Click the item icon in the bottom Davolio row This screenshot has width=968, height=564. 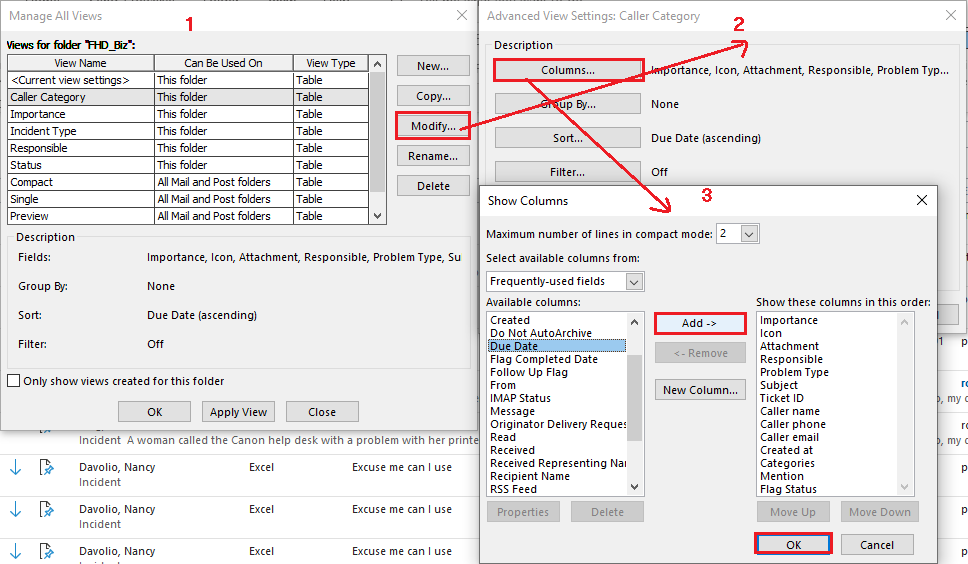point(46,551)
